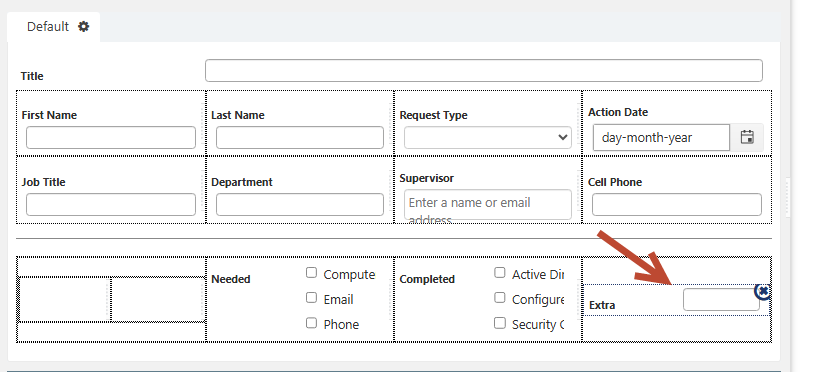Click the Supervisor name or email field
The width and height of the screenshot is (821, 372).
tap(487, 204)
